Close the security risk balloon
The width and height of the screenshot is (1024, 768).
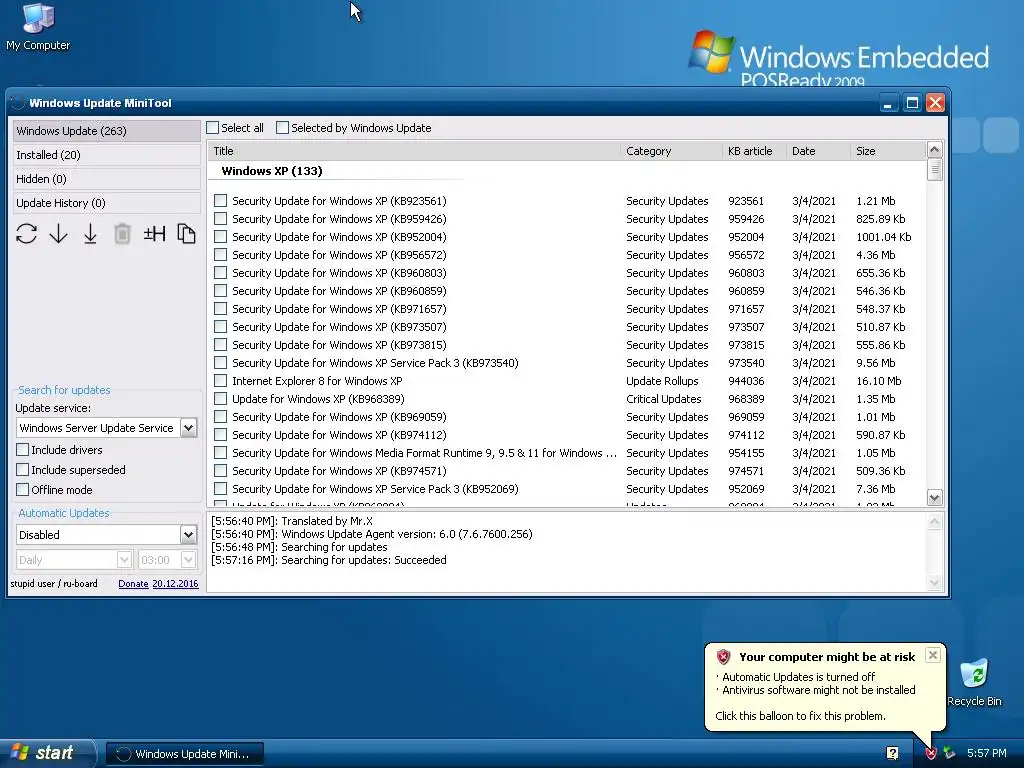pos(933,655)
